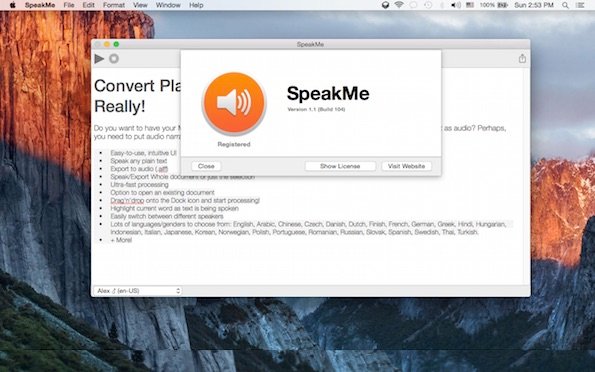The width and height of the screenshot is (595, 372).
Task: Click "Easily switch between different speakers" line
Action: click(167, 216)
